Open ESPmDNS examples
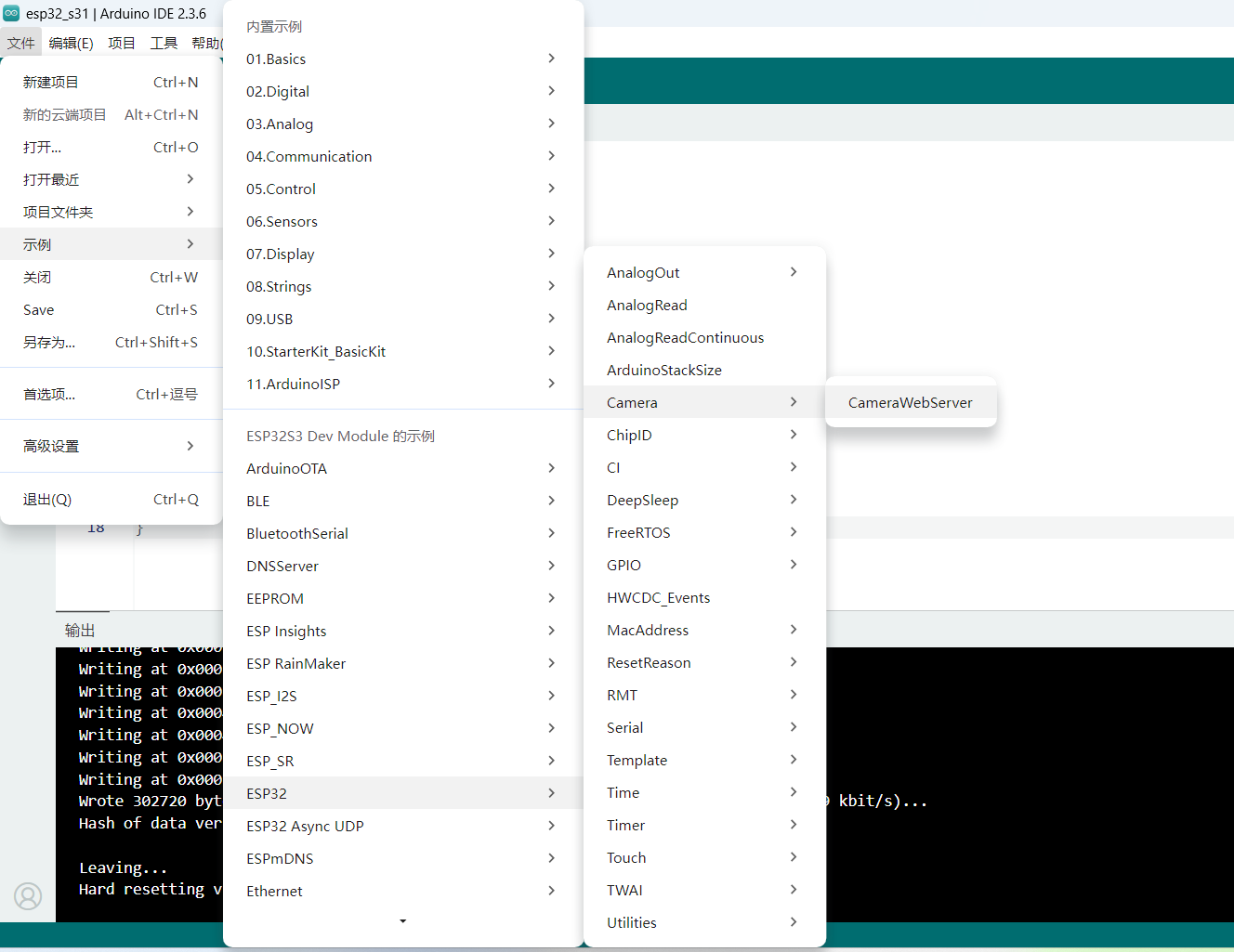1234x952 pixels. click(x=403, y=858)
